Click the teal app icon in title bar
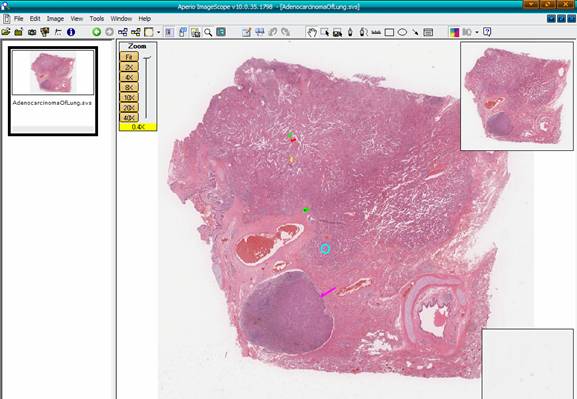Viewport: 577px width, 399px height. [5, 6]
